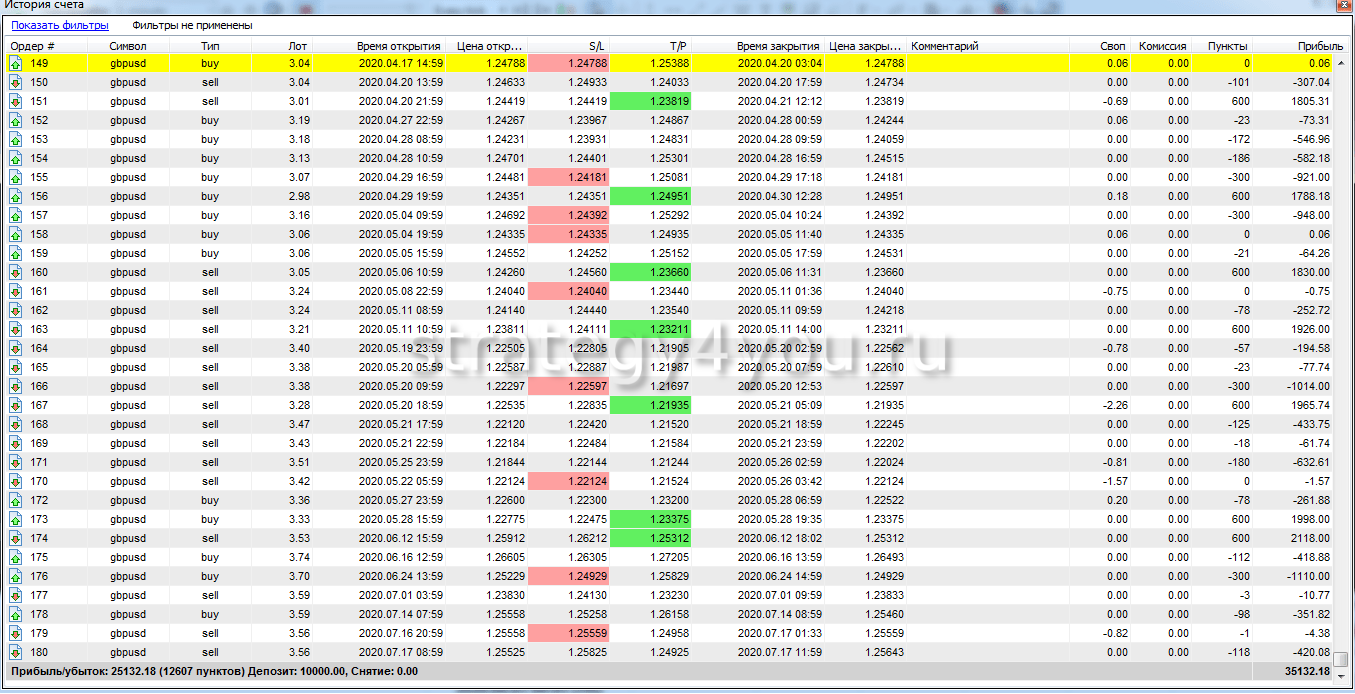Click the buy icon for order 173

(x=16, y=519)
